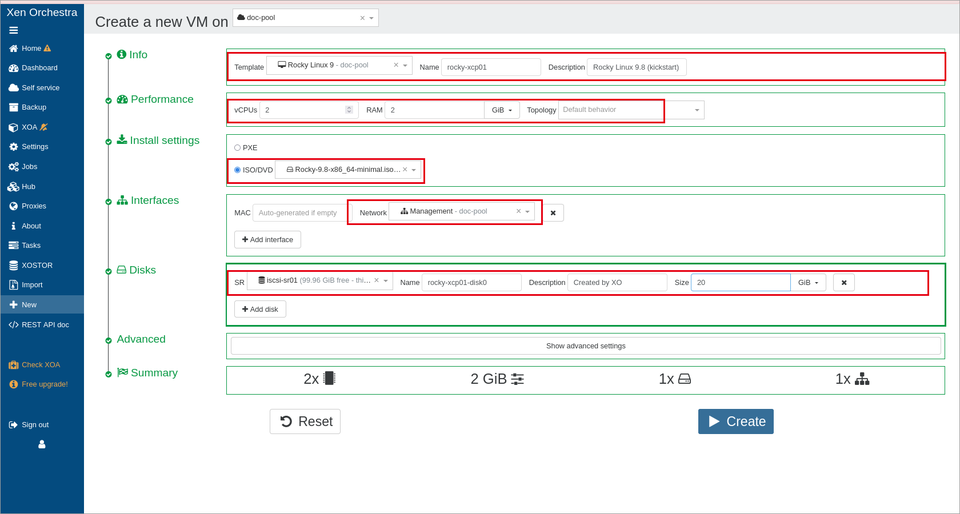Click Add interface button
Screen dimensions: 960x514
(268, 240)
